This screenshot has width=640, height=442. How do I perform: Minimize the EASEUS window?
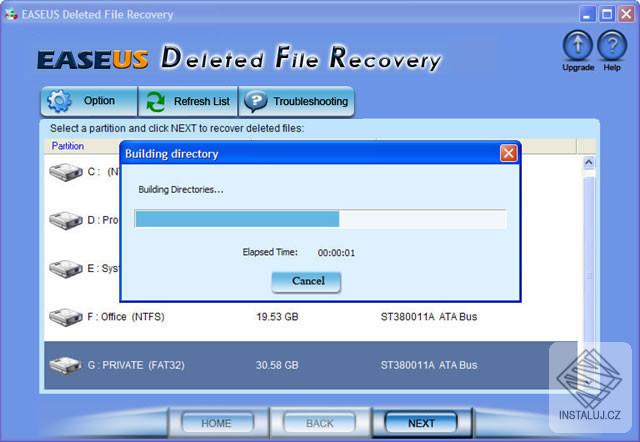coord(587,15)
